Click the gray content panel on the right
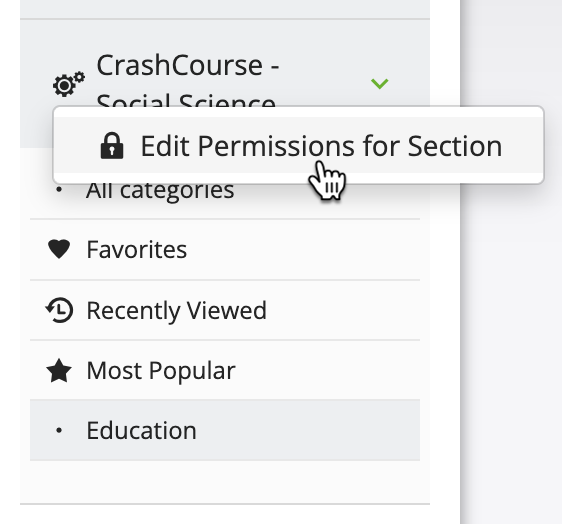 511,323
